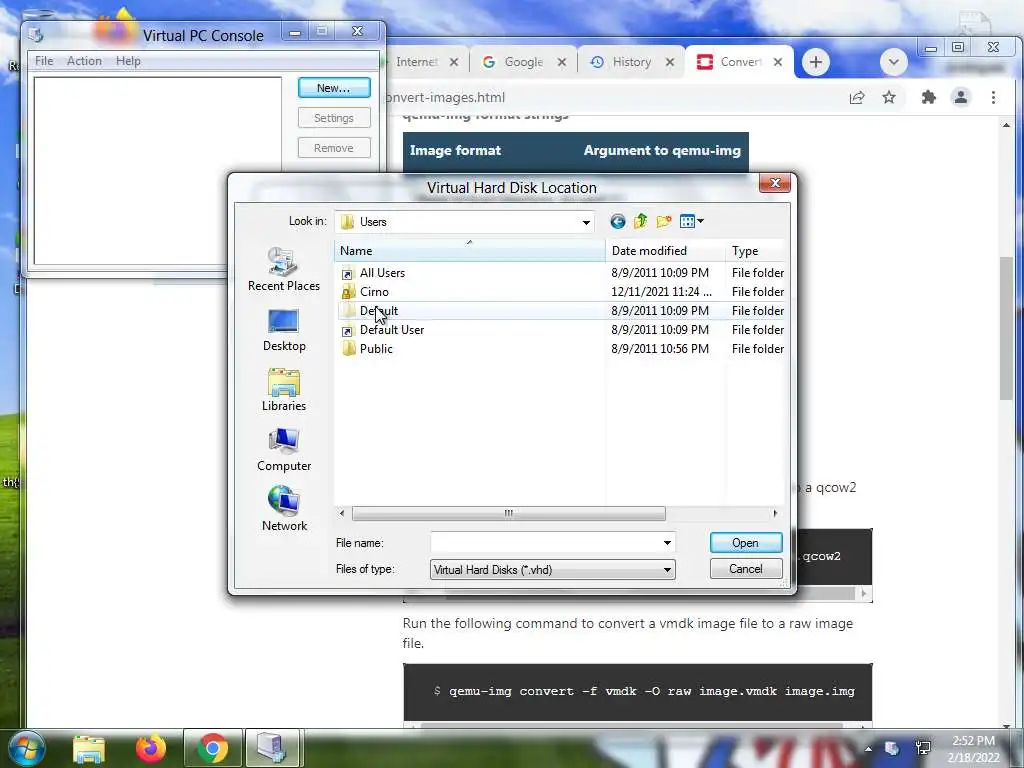The image size is (1024, 768).
Task: Create a new folder in dialog
Action: click(664, 221)
